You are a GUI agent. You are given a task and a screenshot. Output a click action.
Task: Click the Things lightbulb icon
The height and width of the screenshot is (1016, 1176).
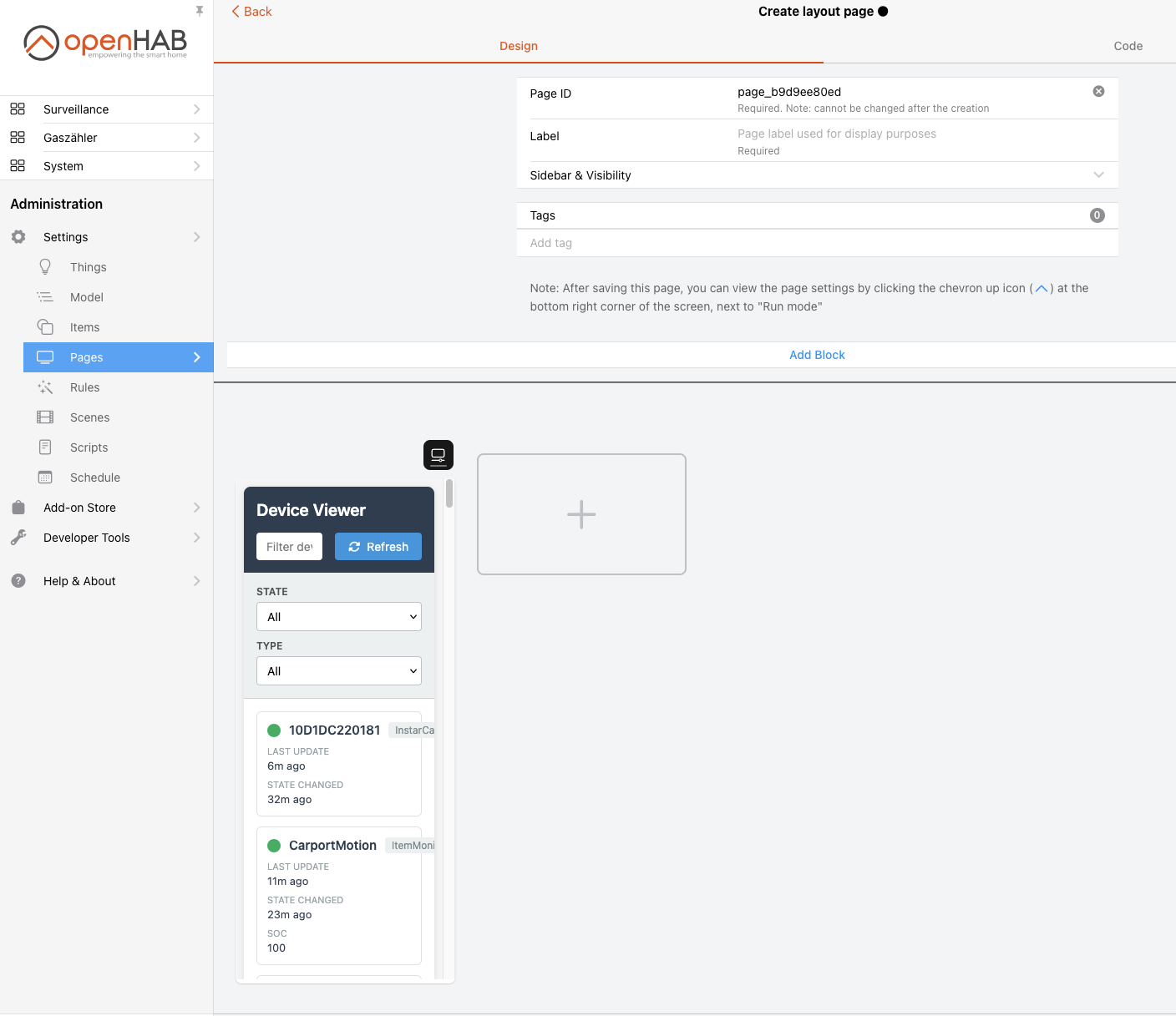coord(45,267)
